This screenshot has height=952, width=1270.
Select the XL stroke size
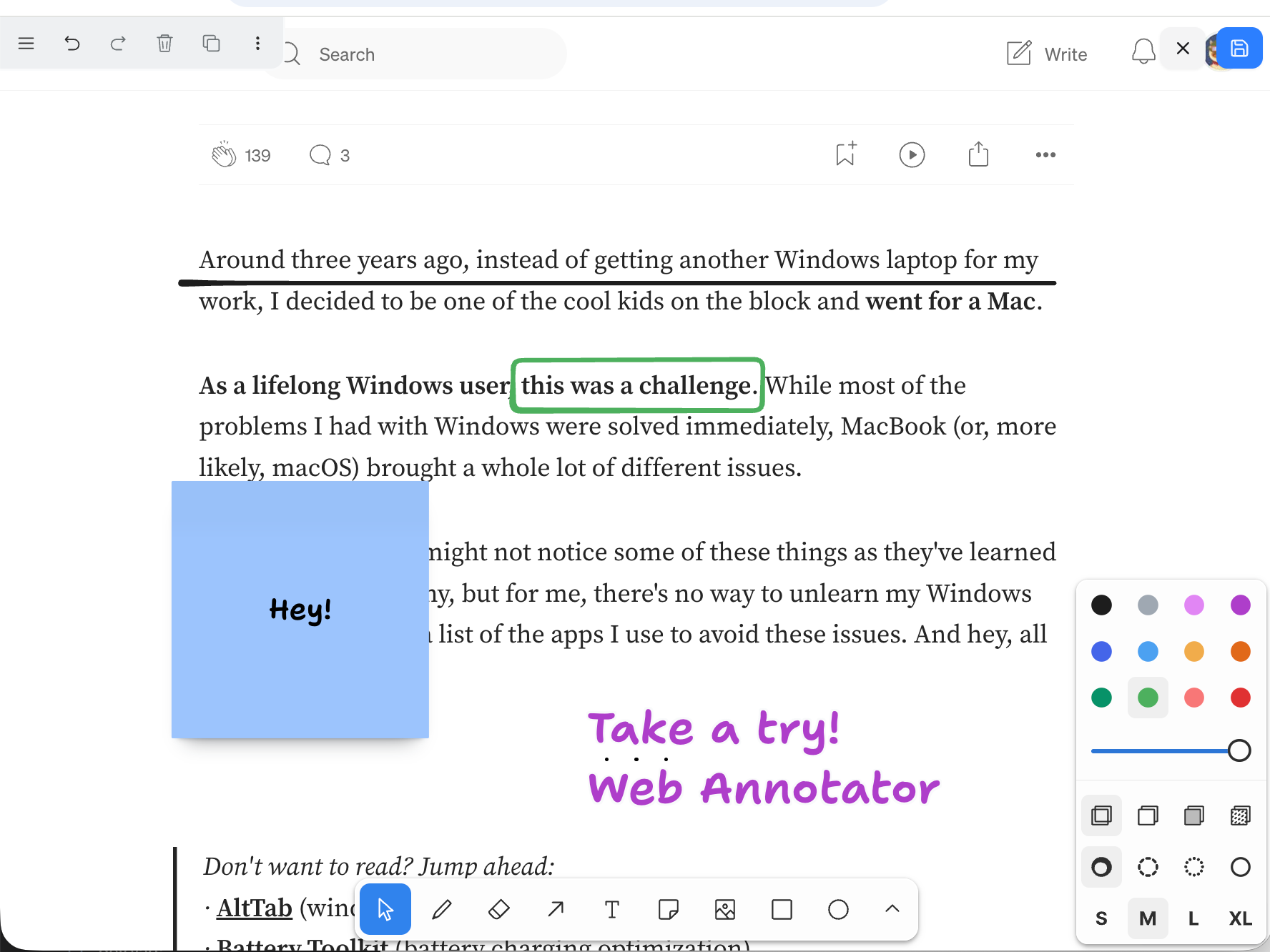[1239, 918]
